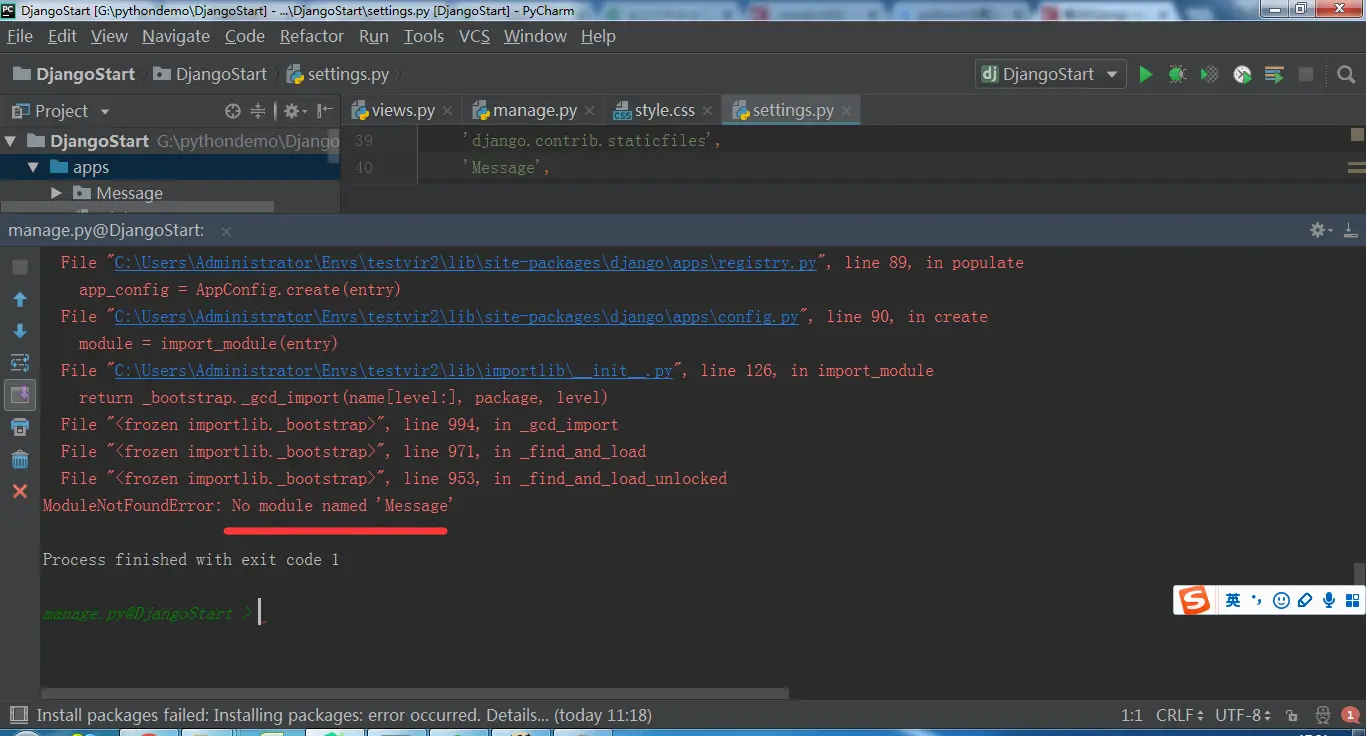Click the 1:1 caret position indicator

pyautogui.click(x=1131, y=715)
